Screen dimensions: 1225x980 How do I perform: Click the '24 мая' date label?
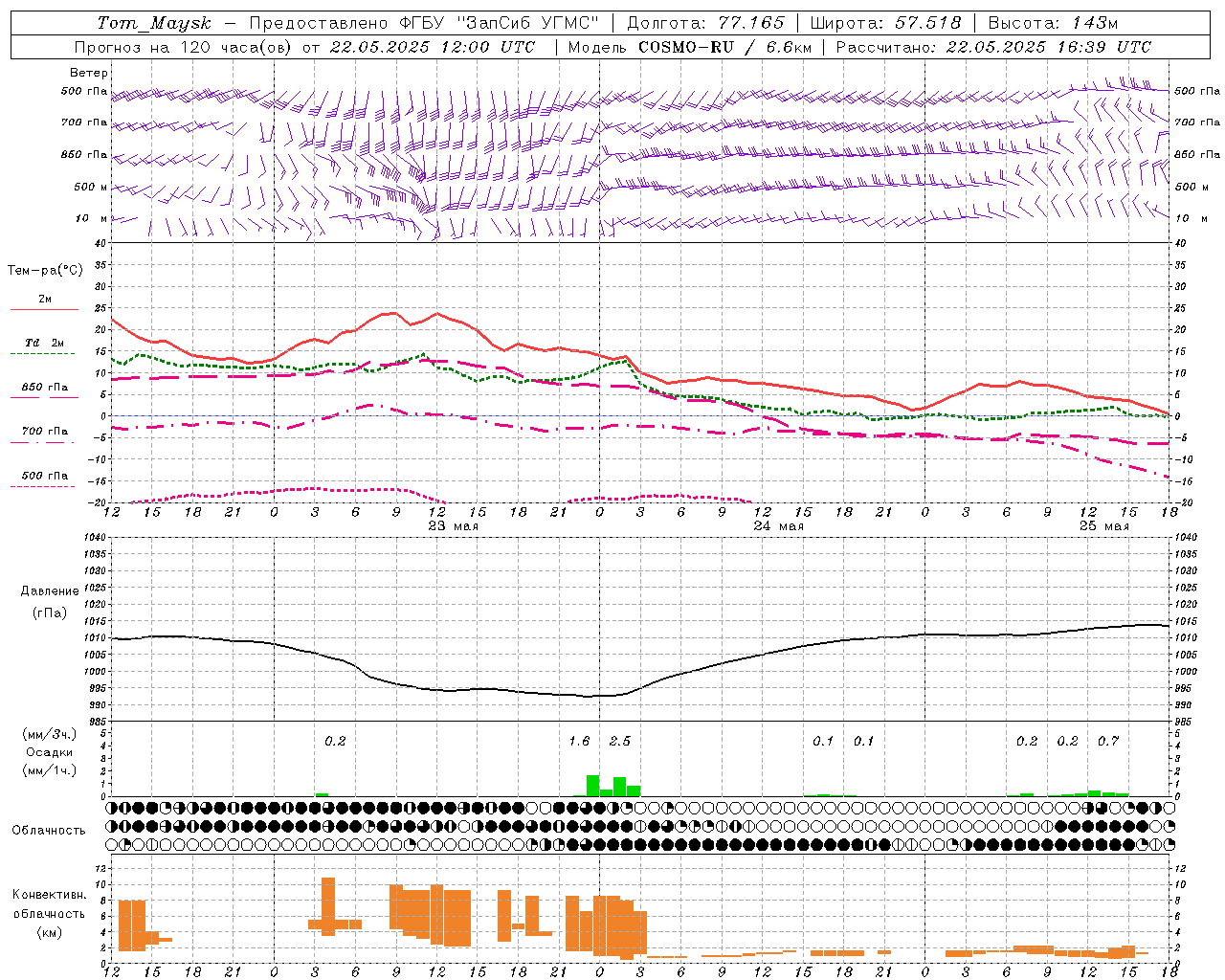tap(779, 525)
